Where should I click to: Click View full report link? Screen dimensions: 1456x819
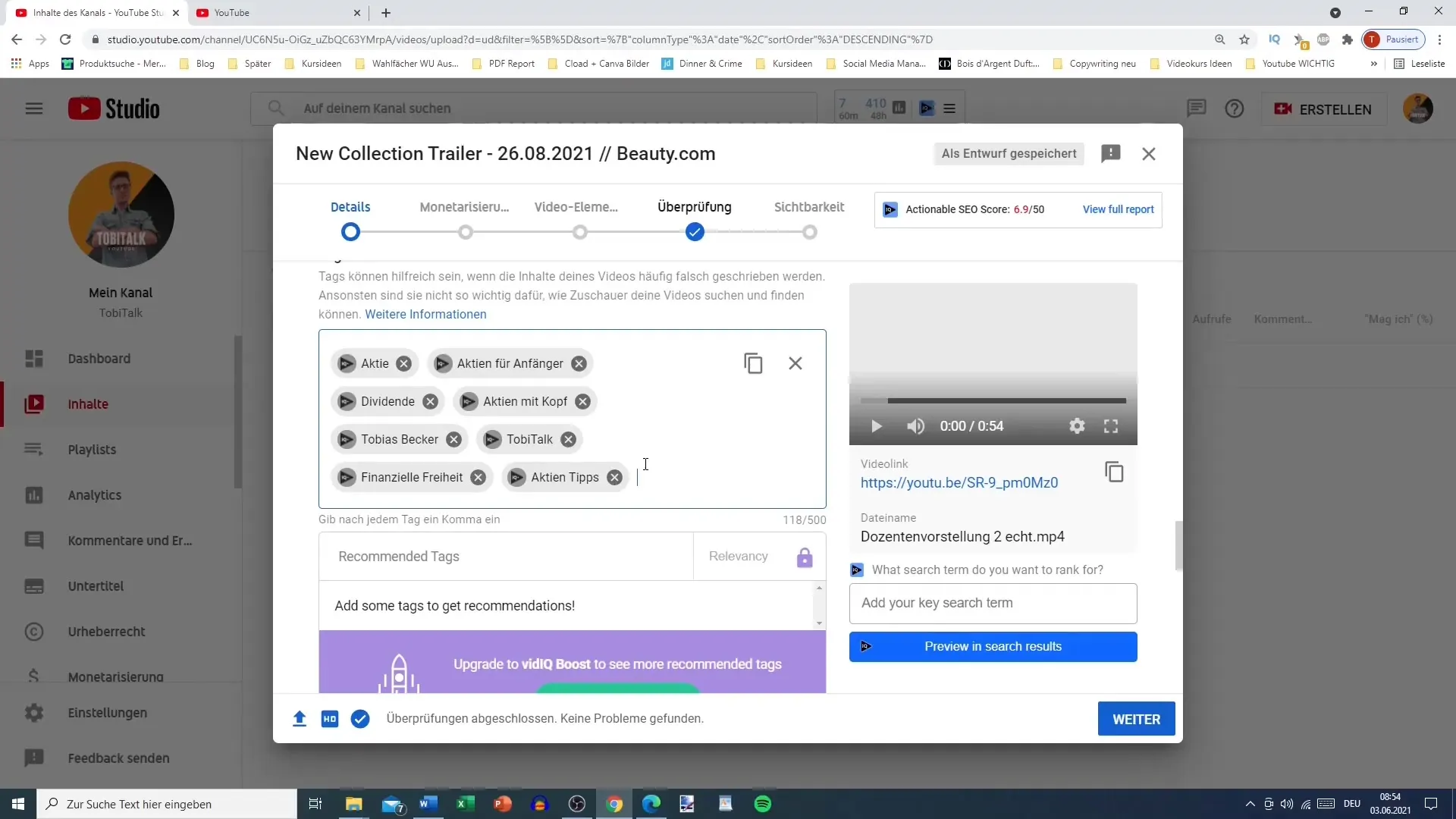coord(1118,209)
